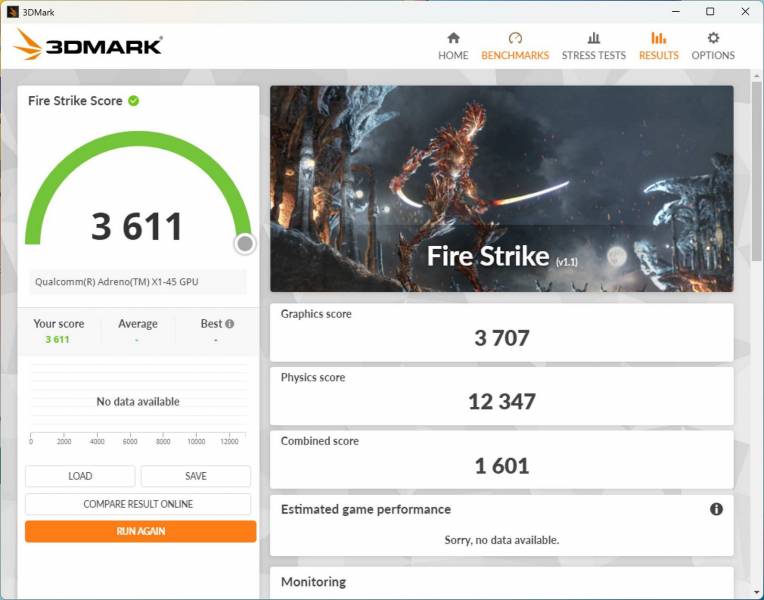
Task: Open the Options gear icon
Action: pyautogui.click(x=713, y=38)
